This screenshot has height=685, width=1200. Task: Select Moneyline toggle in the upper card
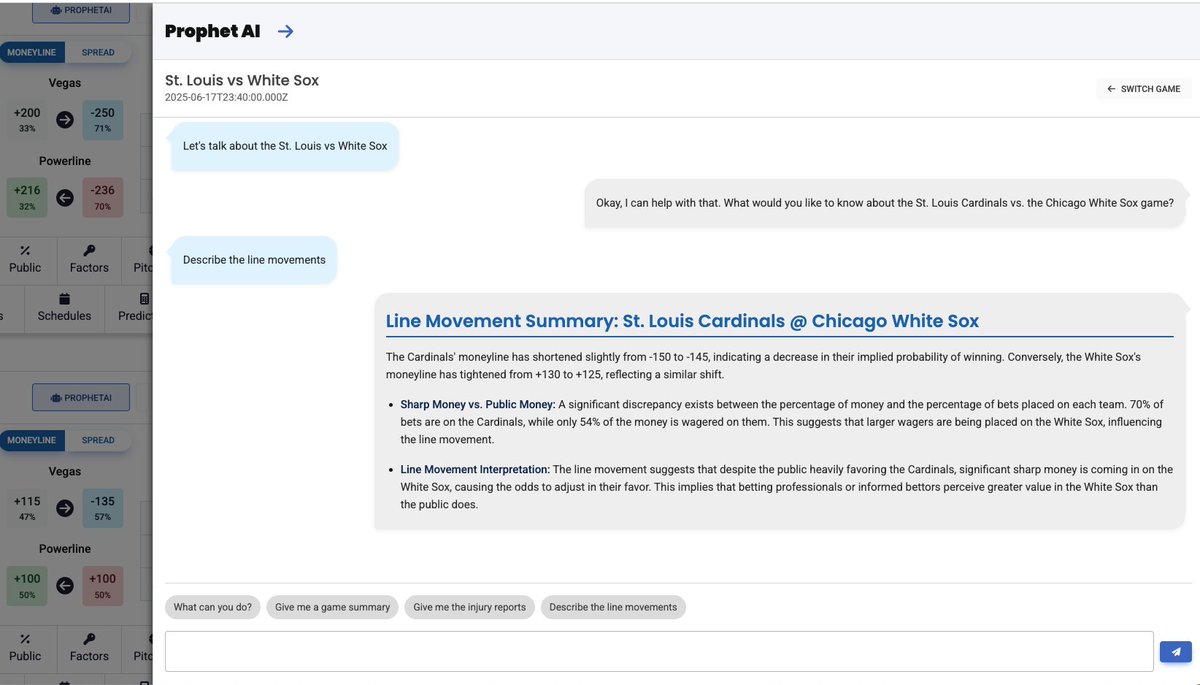pos(31,52)
